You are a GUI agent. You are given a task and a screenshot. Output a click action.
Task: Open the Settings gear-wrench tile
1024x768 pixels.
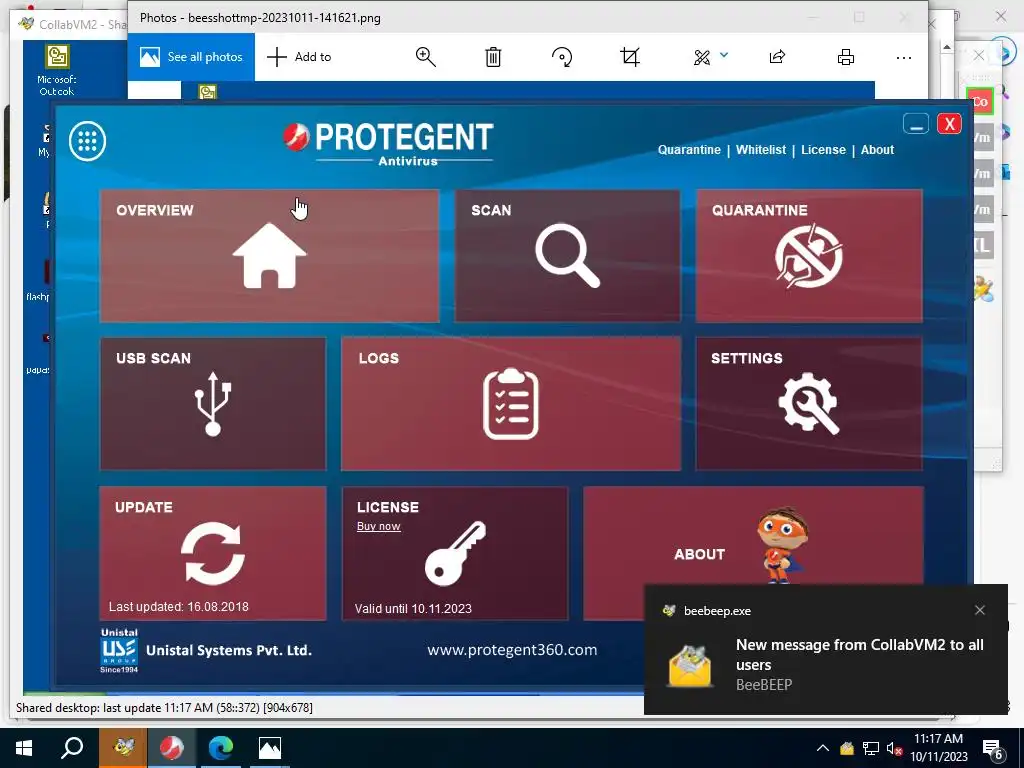tap(808, 403)
